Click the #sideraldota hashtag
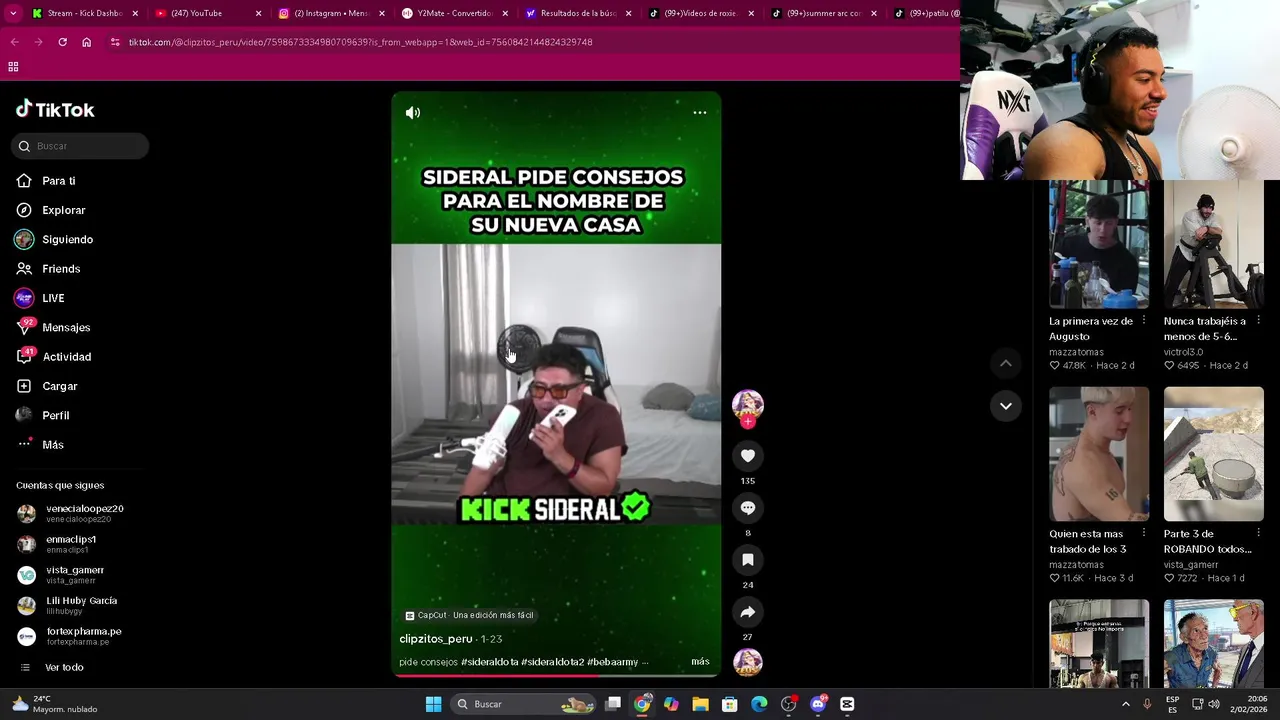The width and height of the screenshot is (1280, 720). coord(489,662)
